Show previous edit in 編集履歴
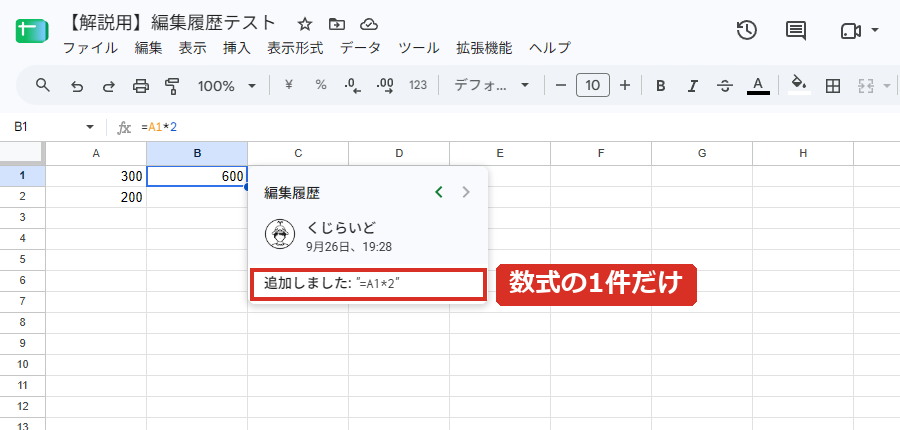900x430 pixels. click(439, 192)
